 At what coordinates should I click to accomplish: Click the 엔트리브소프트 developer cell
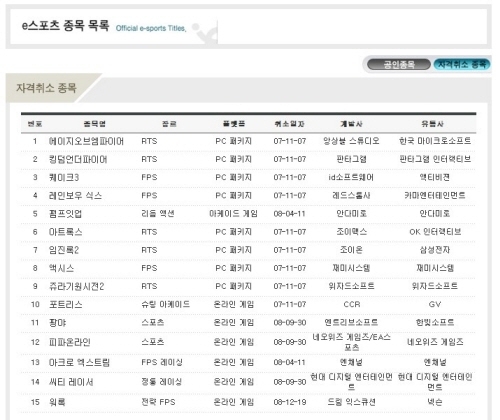click(x=351, y=322)
